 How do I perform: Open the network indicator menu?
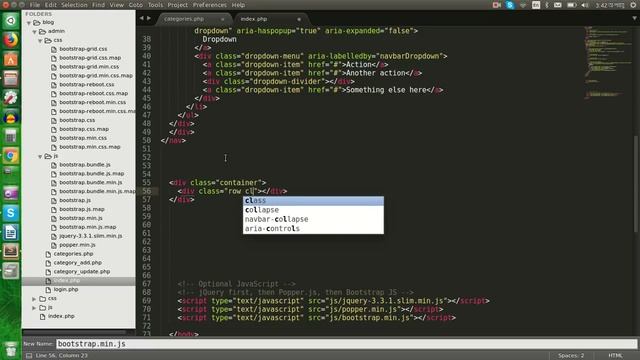click(523, 5)
